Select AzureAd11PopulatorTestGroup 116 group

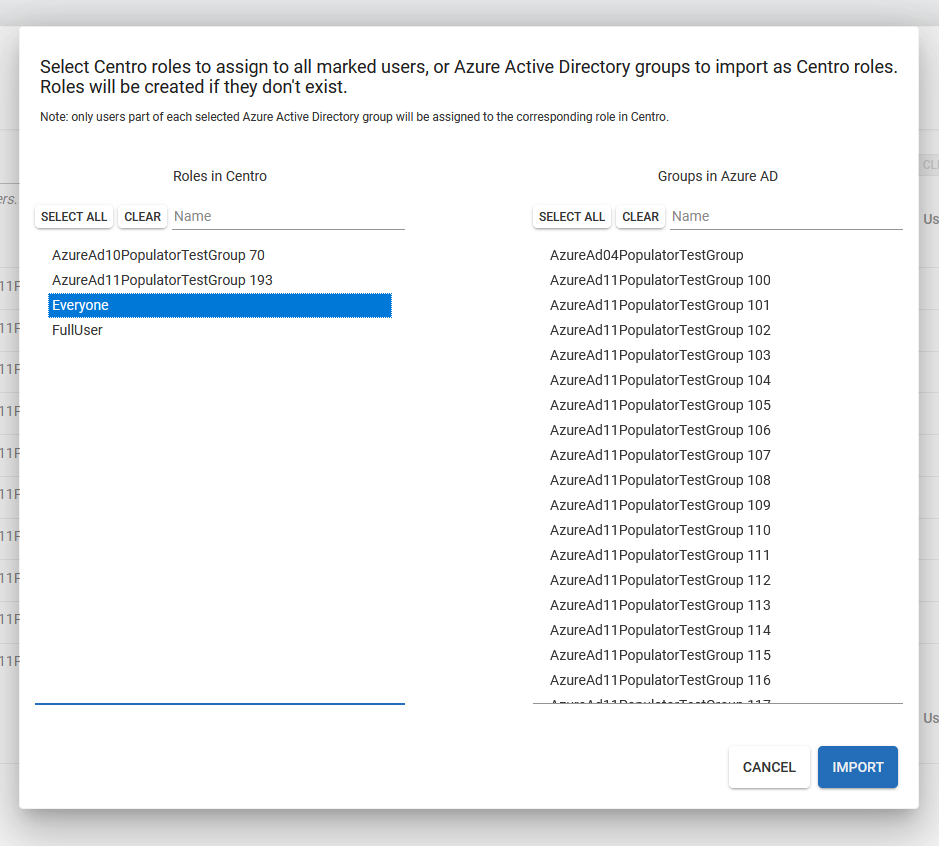pyautogui.click(x=660, y=680)
